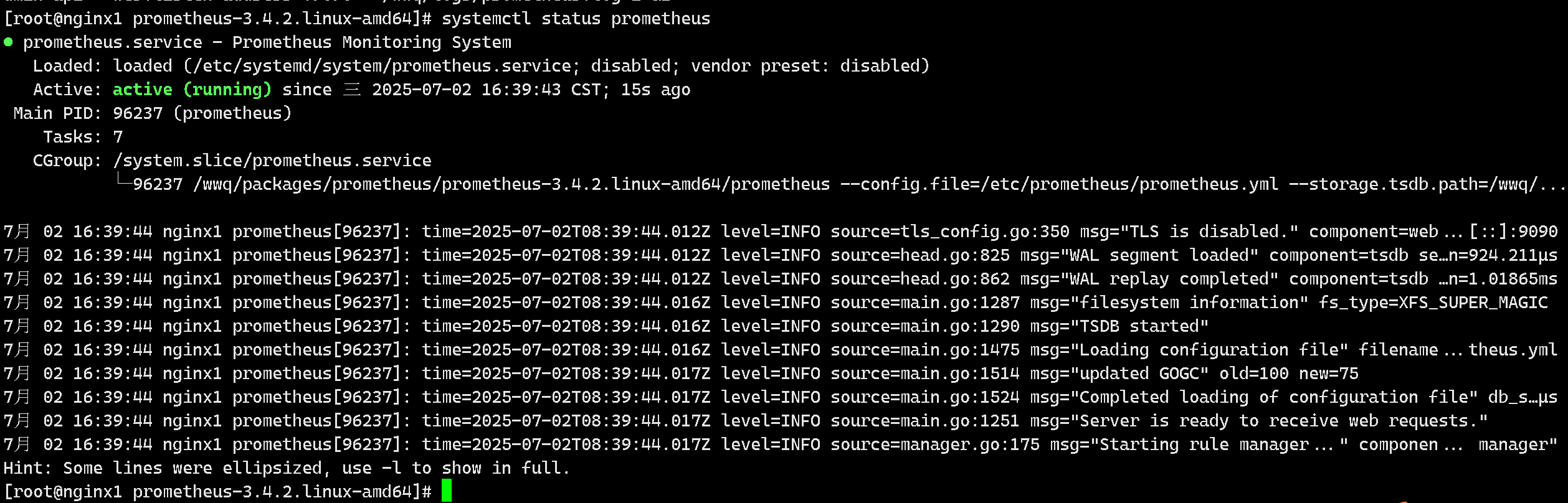Viewport: 1568px width, 503px height.
Task: Click the green terminal cursor block
Action: 447,491
